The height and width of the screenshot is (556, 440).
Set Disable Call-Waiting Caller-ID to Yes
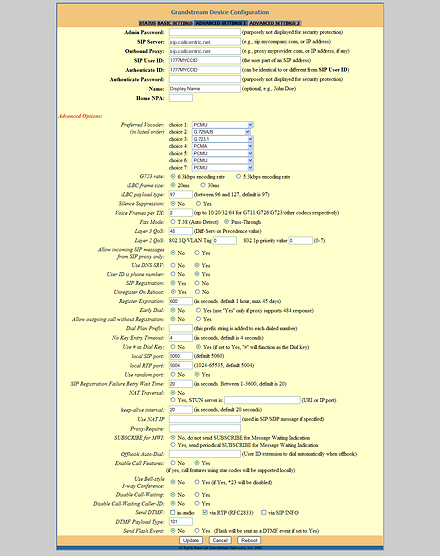(197, 504)
